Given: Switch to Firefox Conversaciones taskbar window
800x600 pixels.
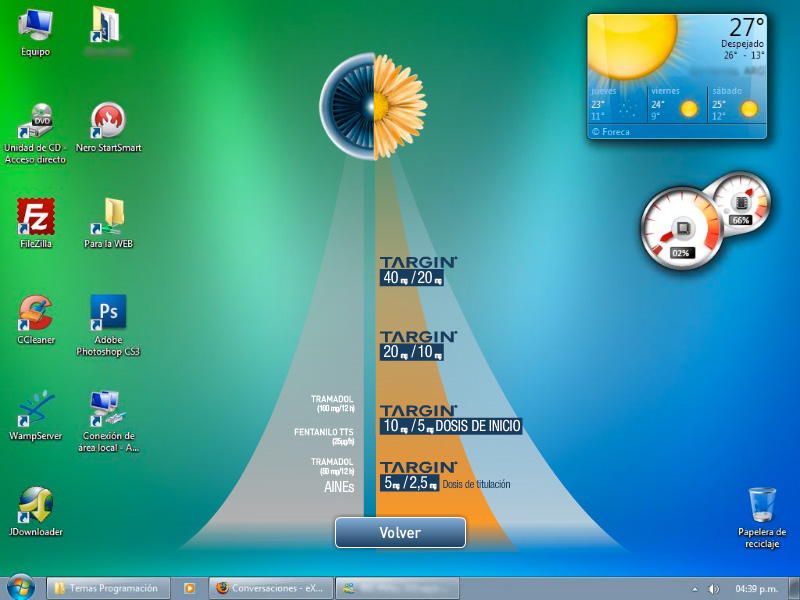Looking at the screenshot, I should click(x=270, y=589).
